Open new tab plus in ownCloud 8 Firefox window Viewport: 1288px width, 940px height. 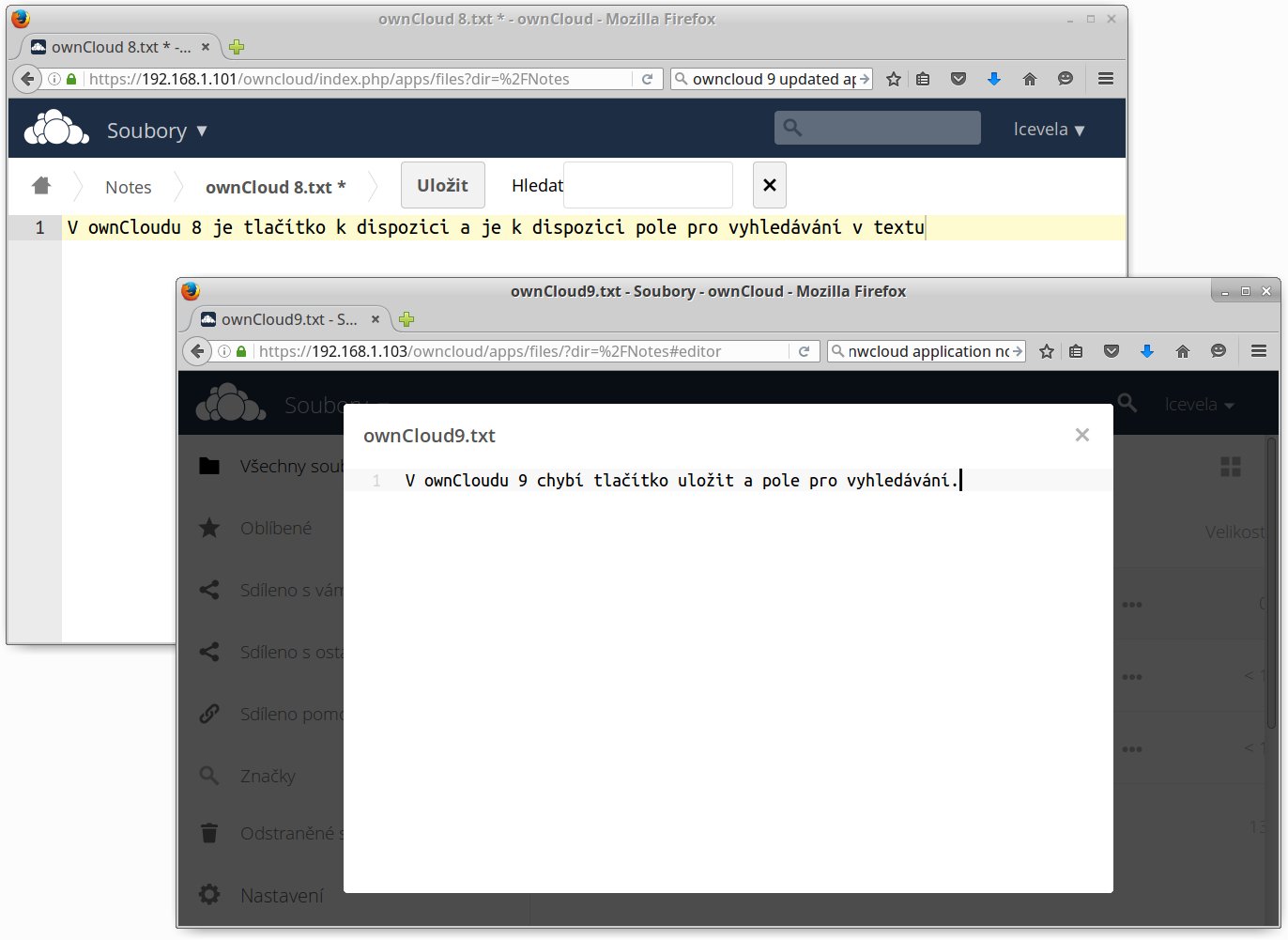coord(237,47)
